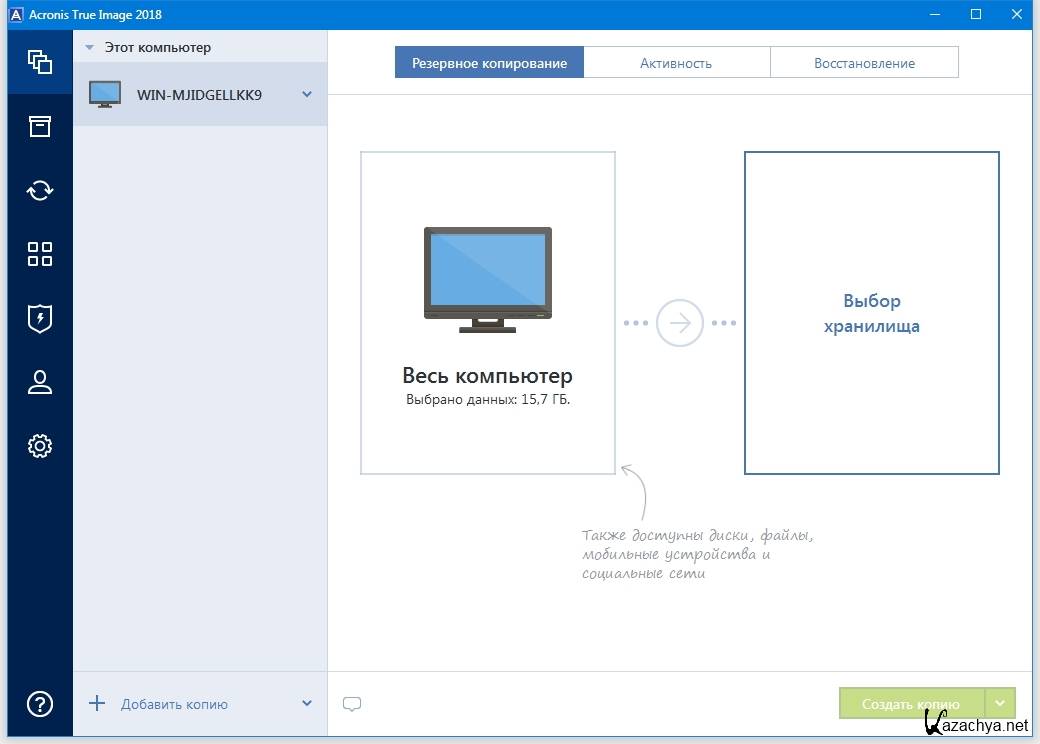Open dropdown arrow beside 'Создать копию' button
The height and width of the screenshot is (744, 1040).
tap(1000, 703)
